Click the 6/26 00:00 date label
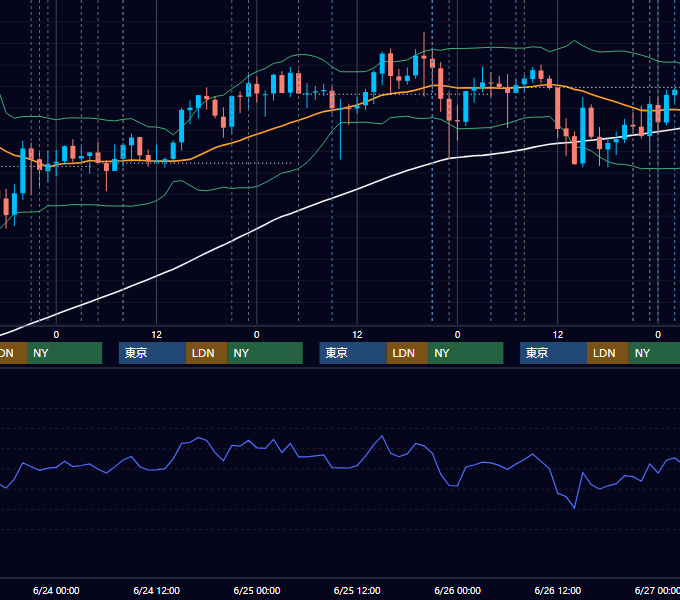The image size is (680, 600). click(458, 590)
